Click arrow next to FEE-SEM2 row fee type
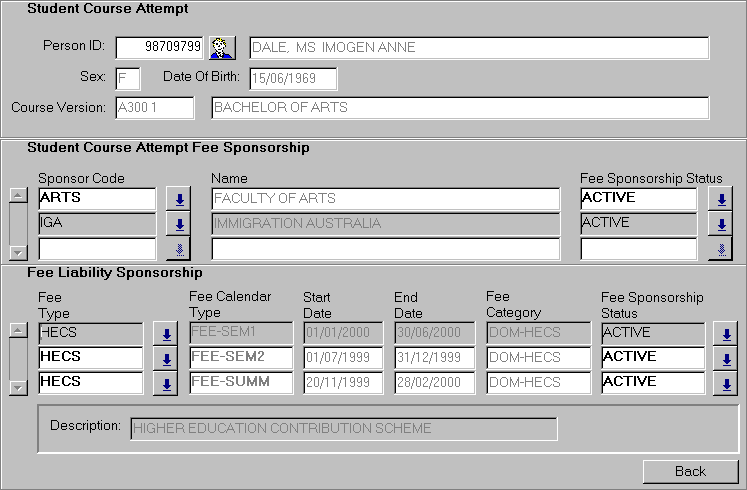The image size is (747, 490). tap(165, 359)
